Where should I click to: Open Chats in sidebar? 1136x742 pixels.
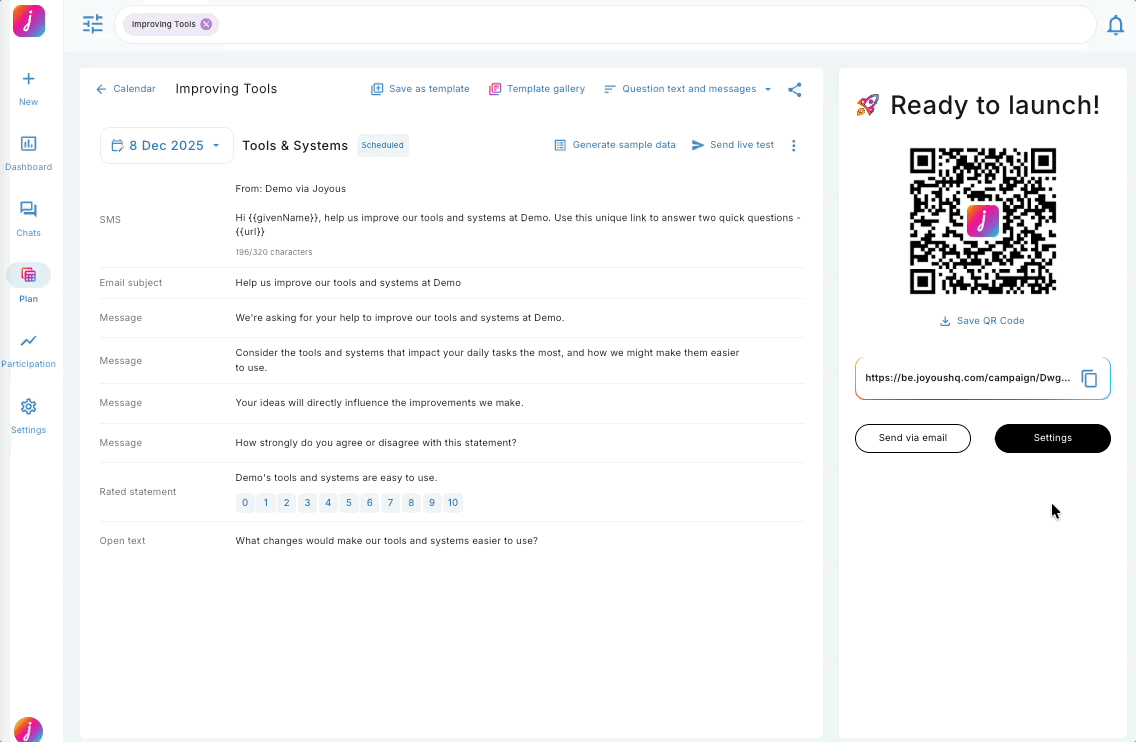pyautogui.click(x=28, y=219)
